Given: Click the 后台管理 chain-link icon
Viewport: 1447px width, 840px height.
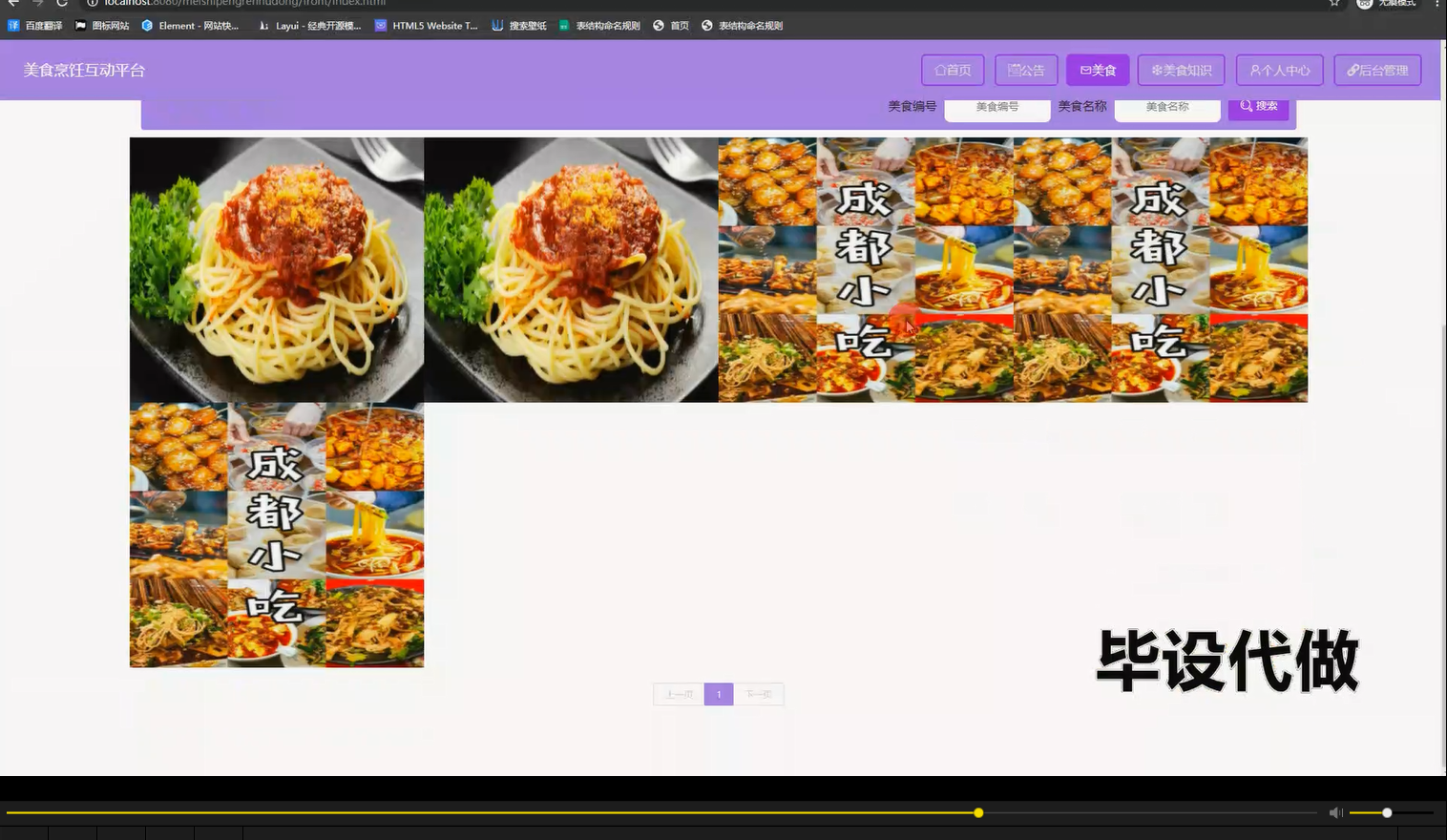Looking at the screenshot, I should [x=1353, y=70].
